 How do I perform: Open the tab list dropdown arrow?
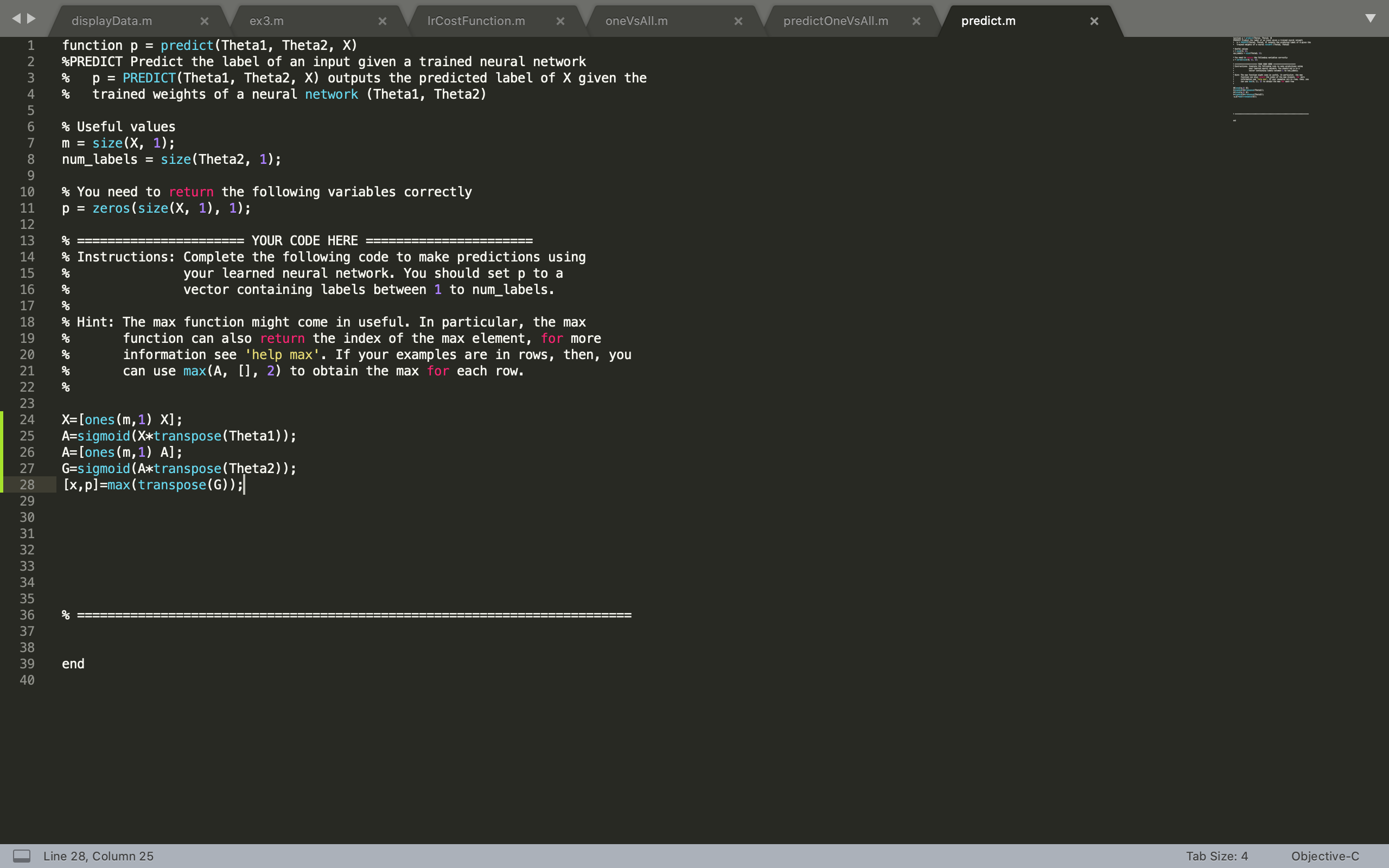click(1370, 18)
